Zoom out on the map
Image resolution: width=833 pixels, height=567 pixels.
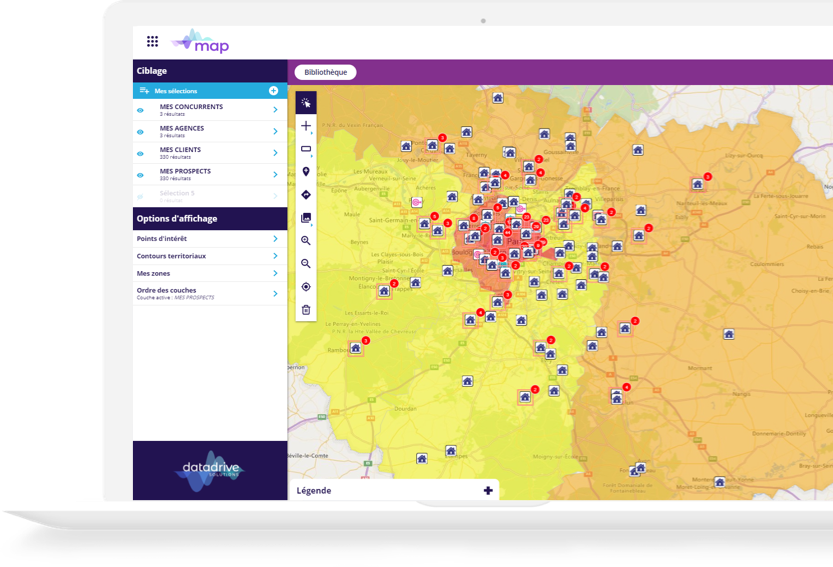click(306, 264)
